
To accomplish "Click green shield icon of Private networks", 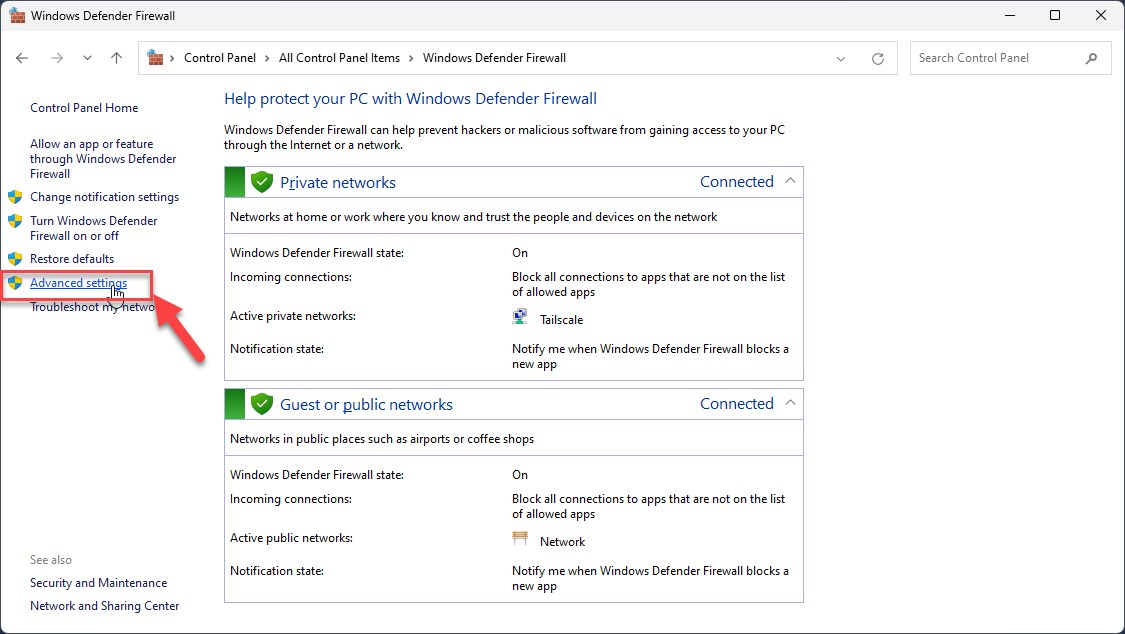I will tap(262, 182).
